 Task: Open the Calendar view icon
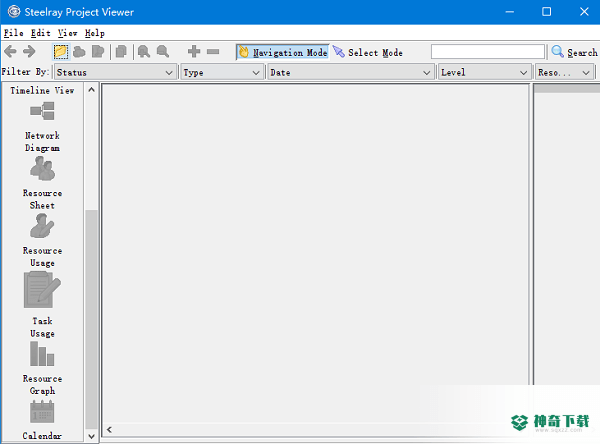(x=42, y=412)
